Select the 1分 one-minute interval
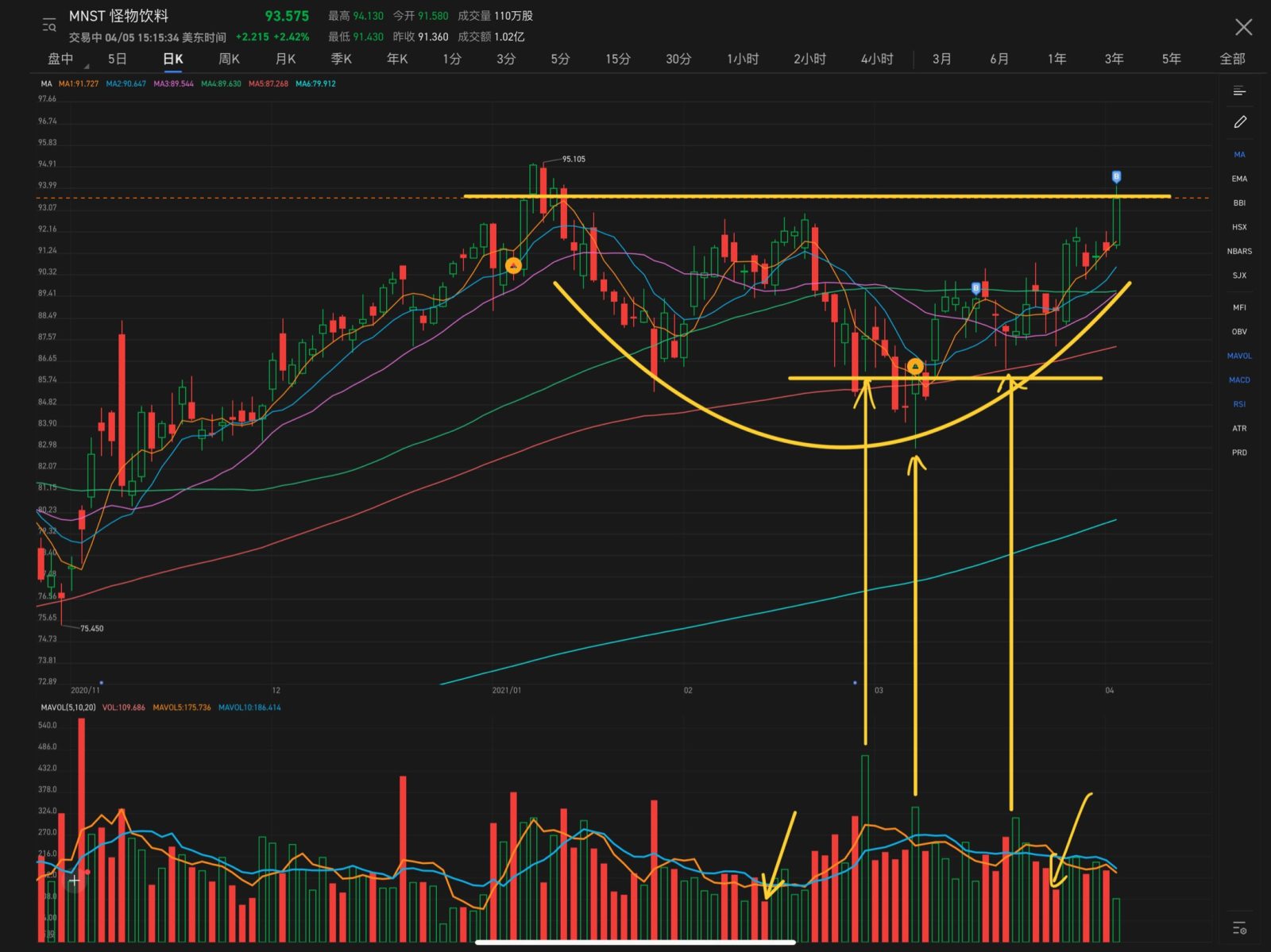 pos(452,59)
